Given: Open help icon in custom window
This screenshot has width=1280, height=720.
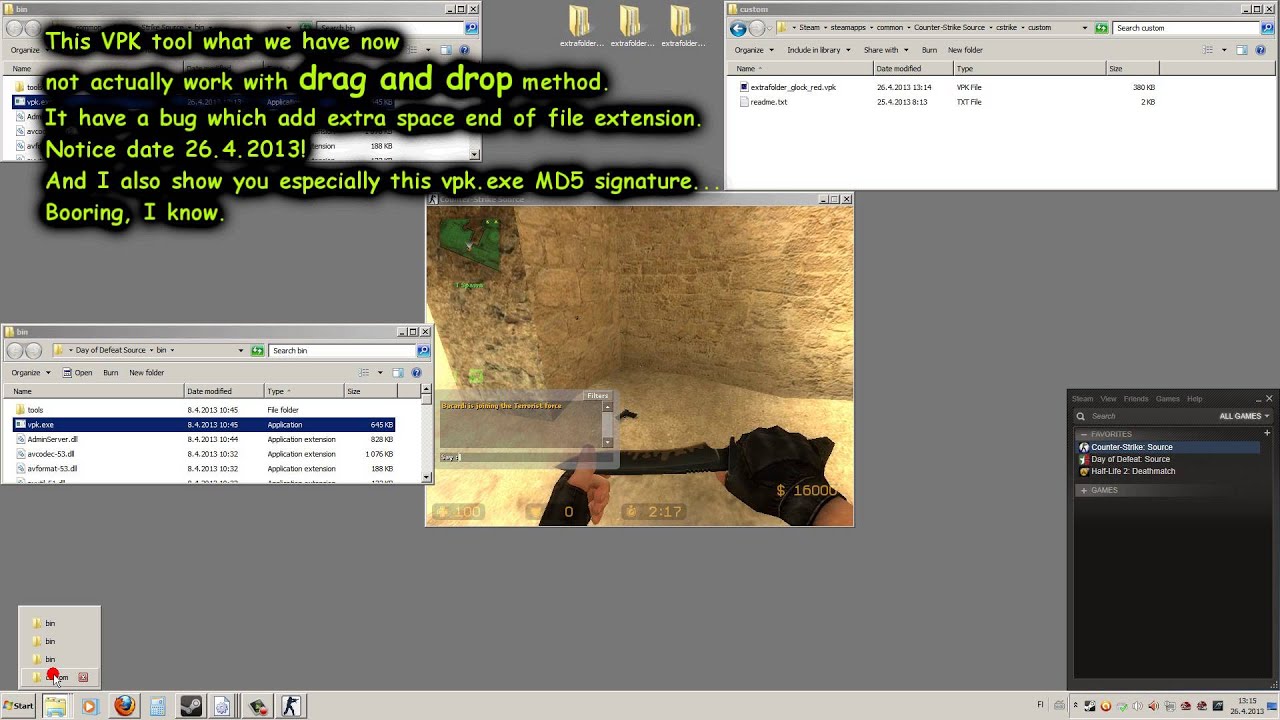Looking at the screenshot, I should (1263, 50).
